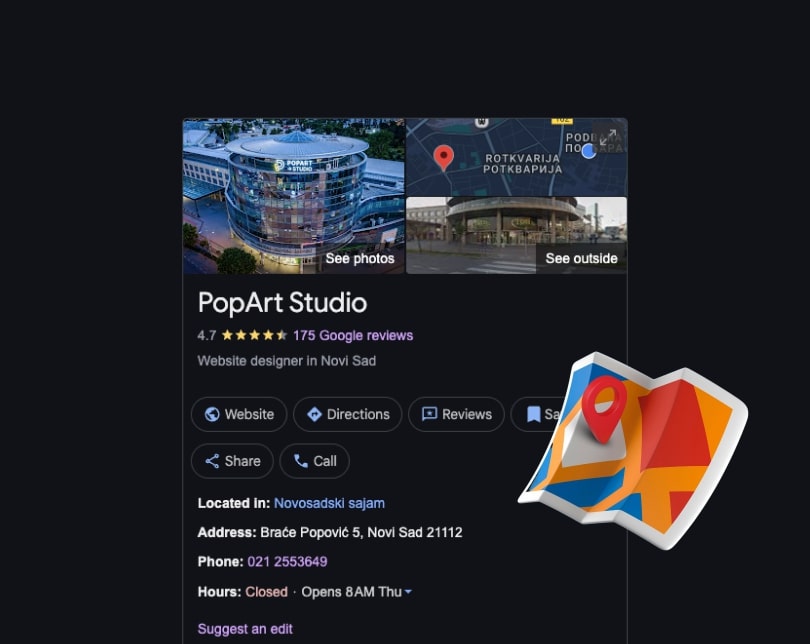Click the phone handset Call icon
This screenshot has width=810, height=644.
301,461
